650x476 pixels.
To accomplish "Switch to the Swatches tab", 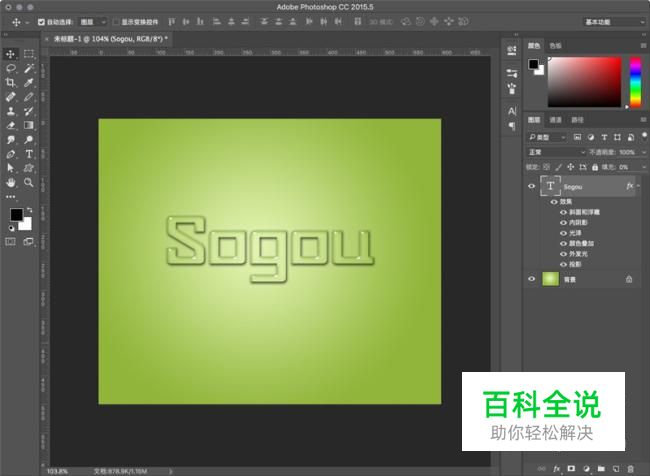I will (x=555, y=46).
